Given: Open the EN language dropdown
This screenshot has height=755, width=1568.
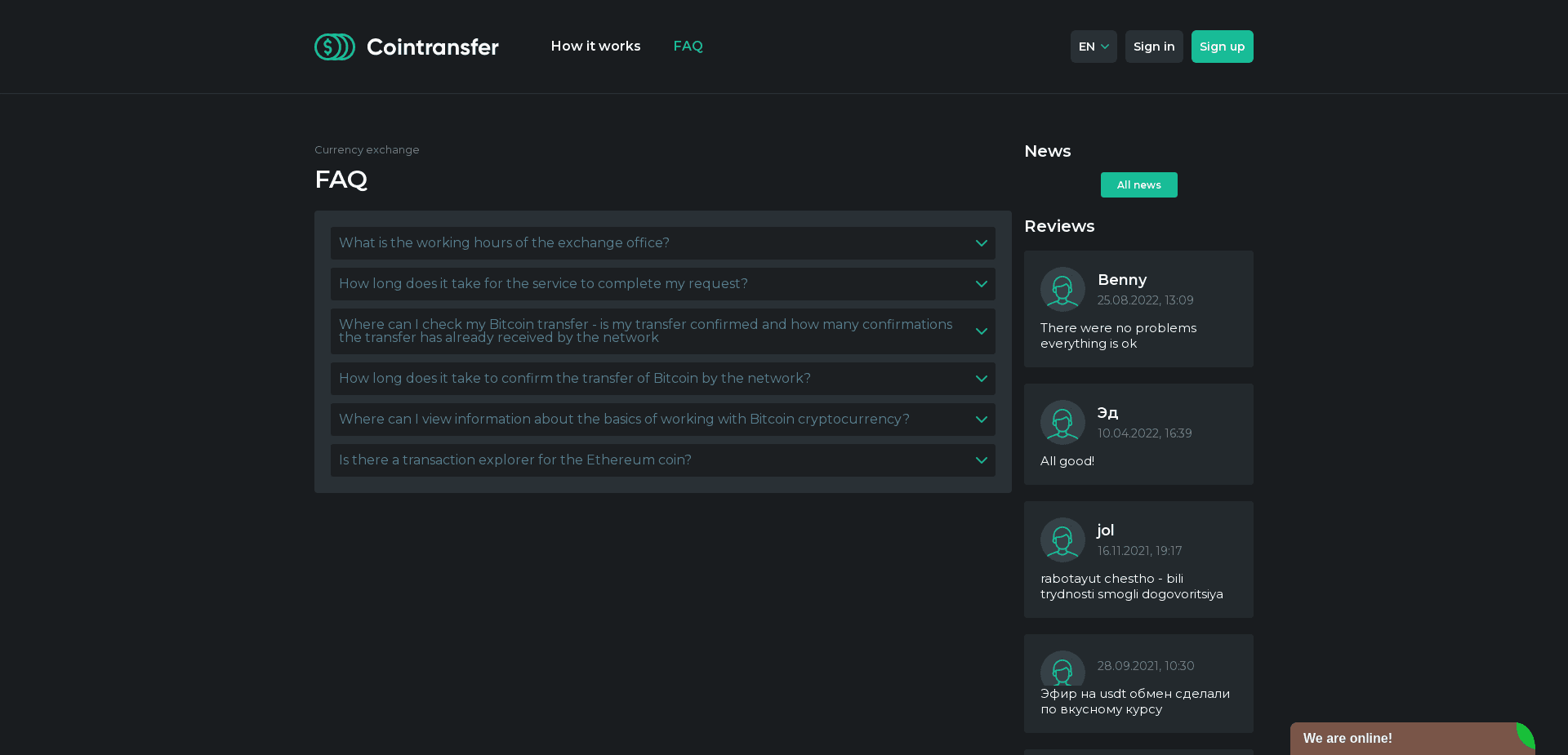Looking at the screenshot, I should coord(1093,47).
